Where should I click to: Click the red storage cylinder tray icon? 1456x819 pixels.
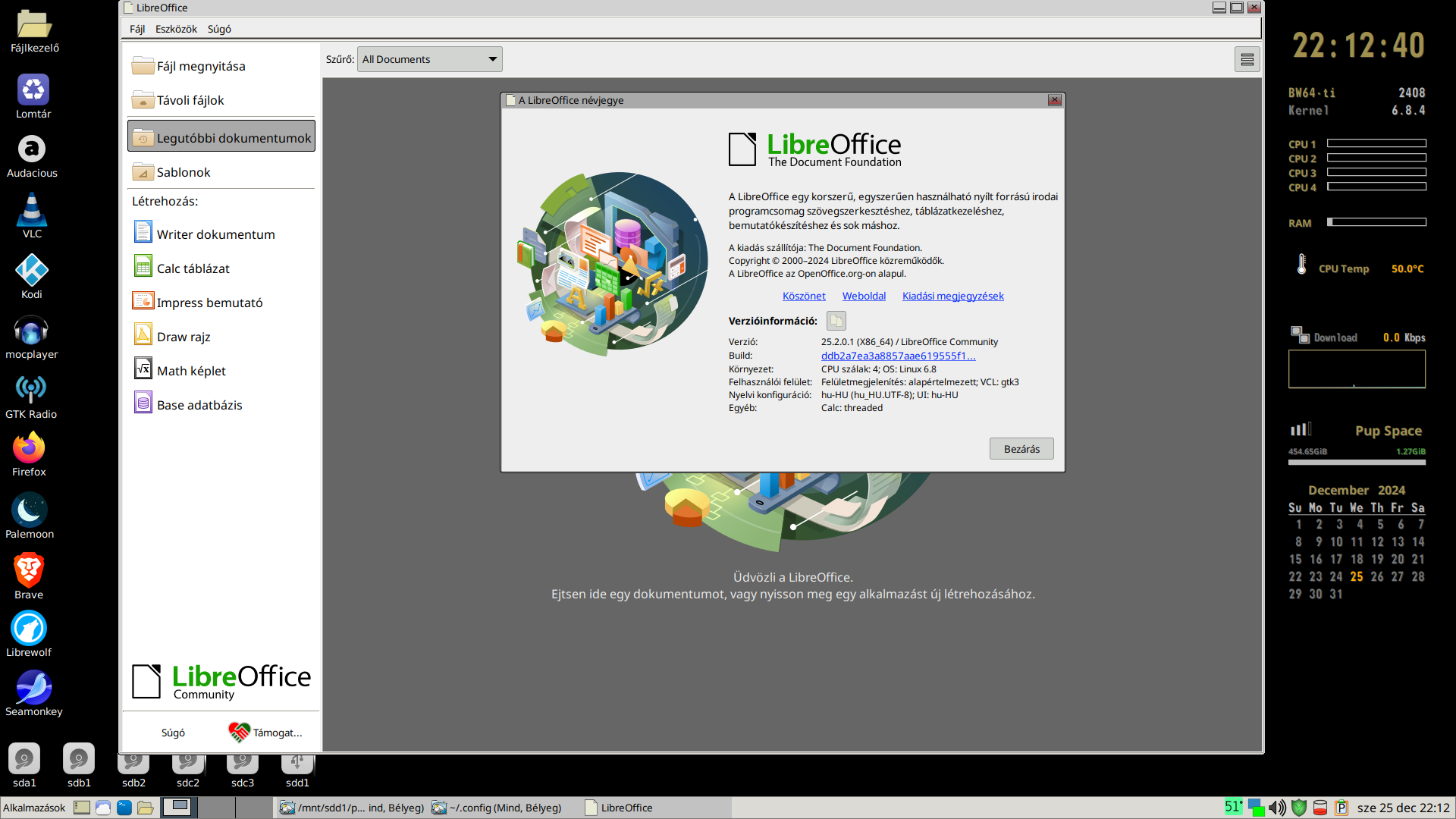pyautogui.click(x=1319, y=808)
